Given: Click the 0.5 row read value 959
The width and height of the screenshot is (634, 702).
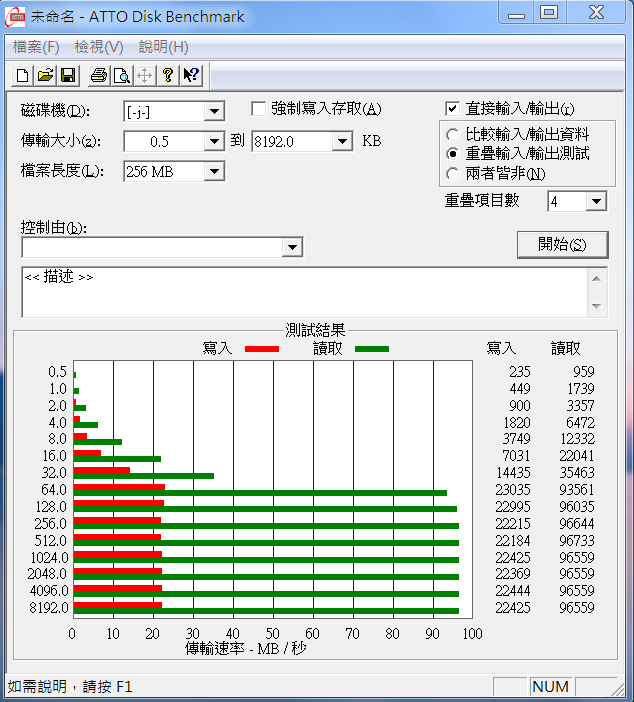Looking at the screenshot, I should click(583, 372).
